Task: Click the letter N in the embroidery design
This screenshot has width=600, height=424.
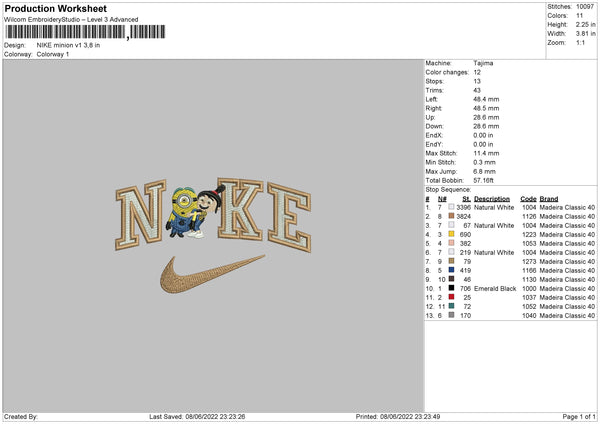Action: pos(140,215)
